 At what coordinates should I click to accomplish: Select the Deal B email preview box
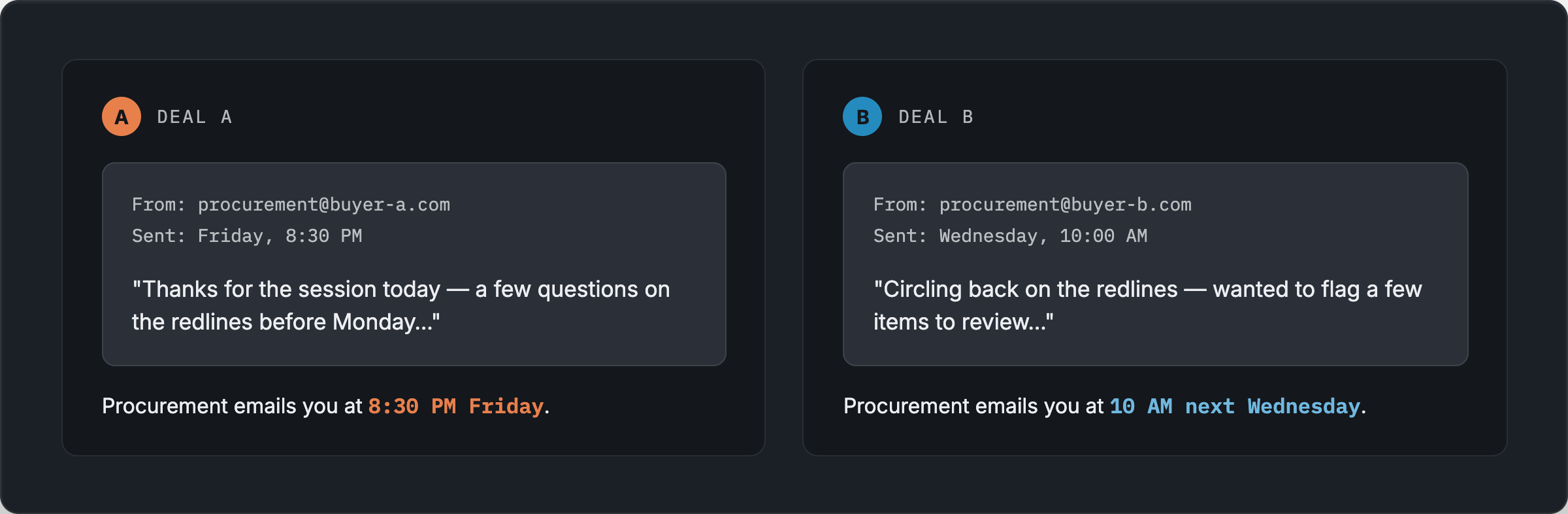[x=1155, y=264]
